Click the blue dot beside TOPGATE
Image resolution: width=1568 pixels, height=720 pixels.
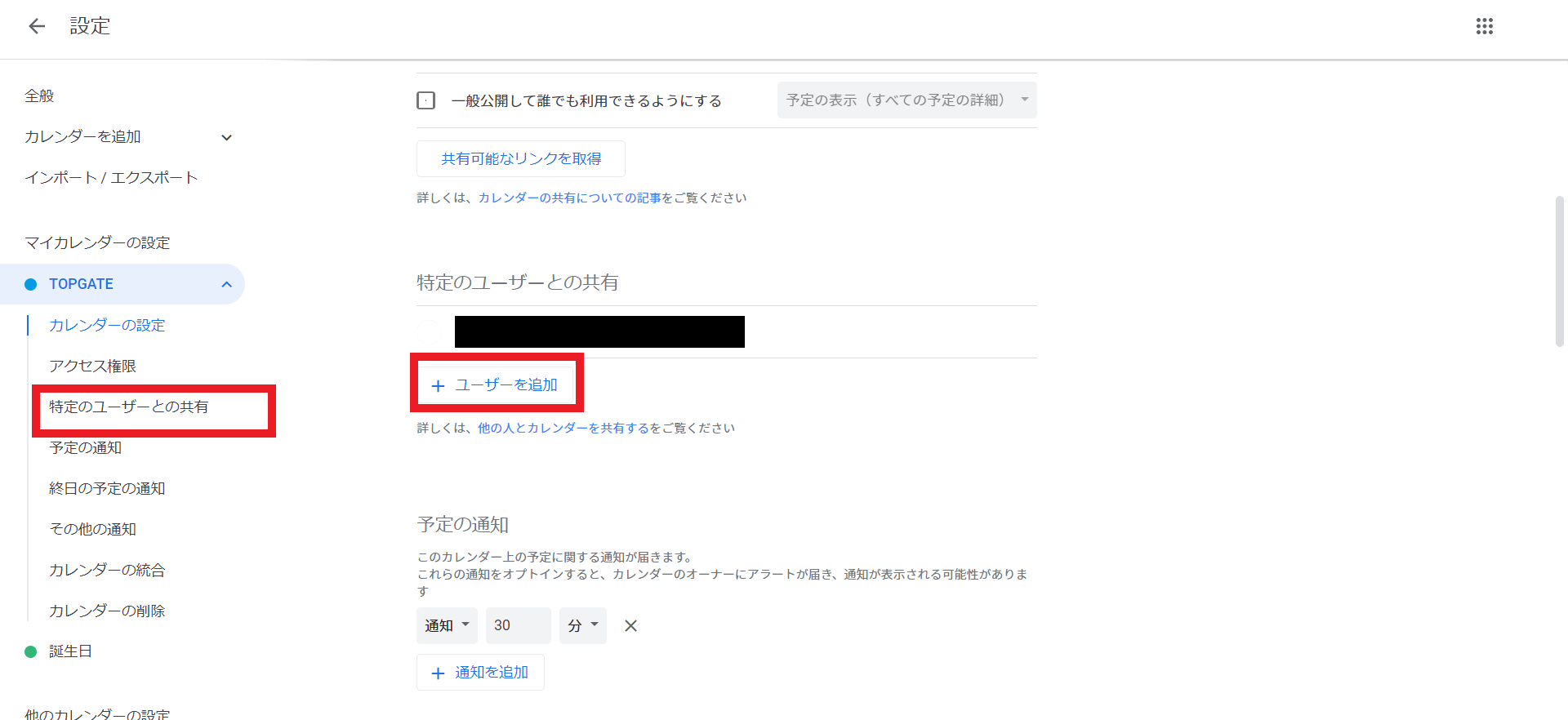(x=31, y=284)
